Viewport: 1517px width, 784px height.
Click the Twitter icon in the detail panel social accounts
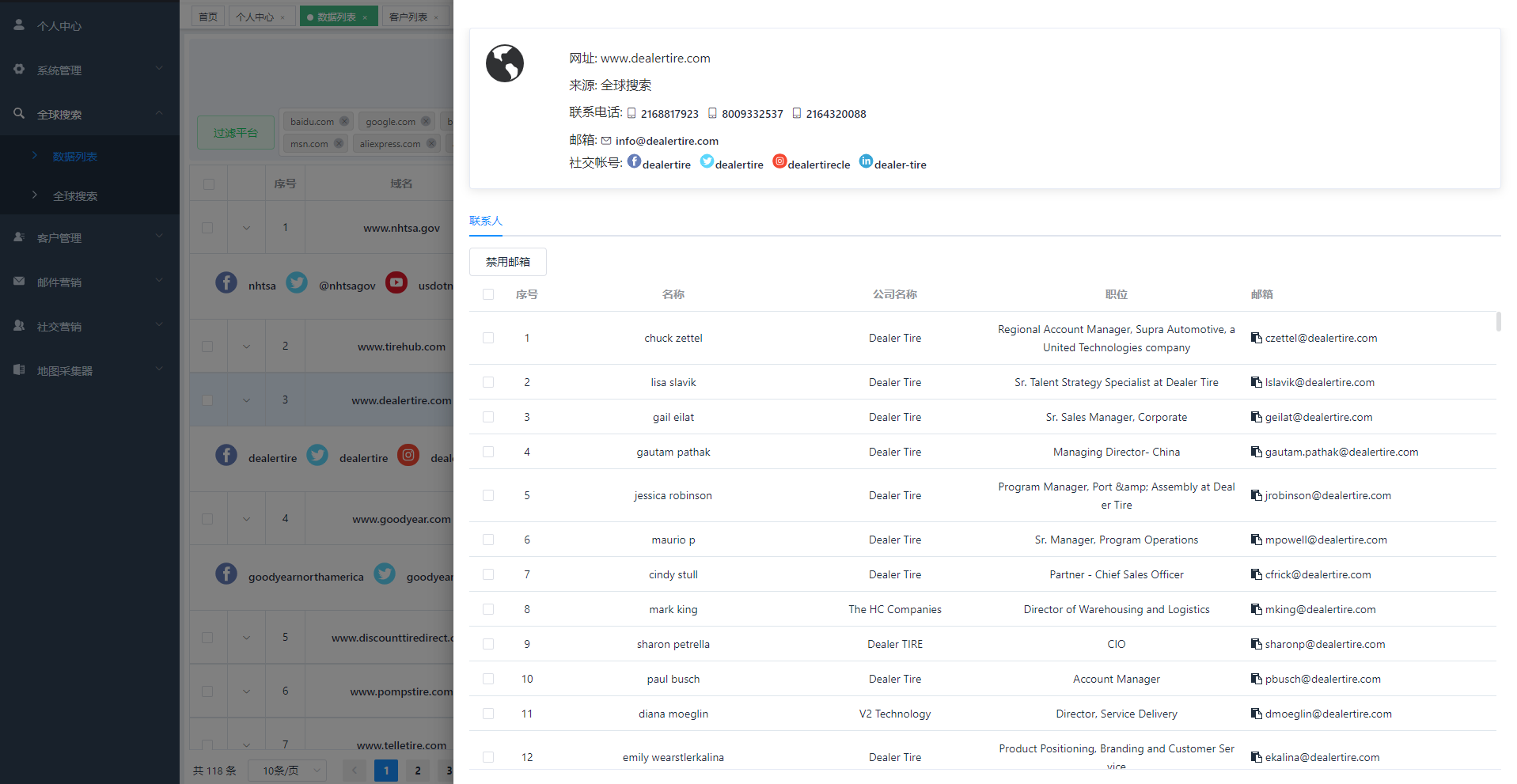[707, 161]
